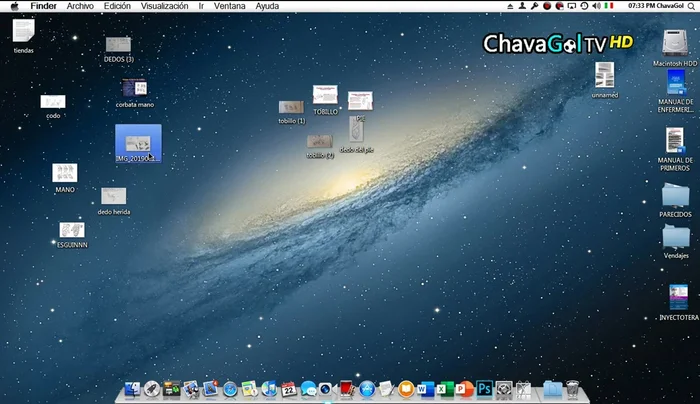This screenshot has height=404, width=700.
Task: Click the AirPlay display menu icon
Action: (572, 6)
